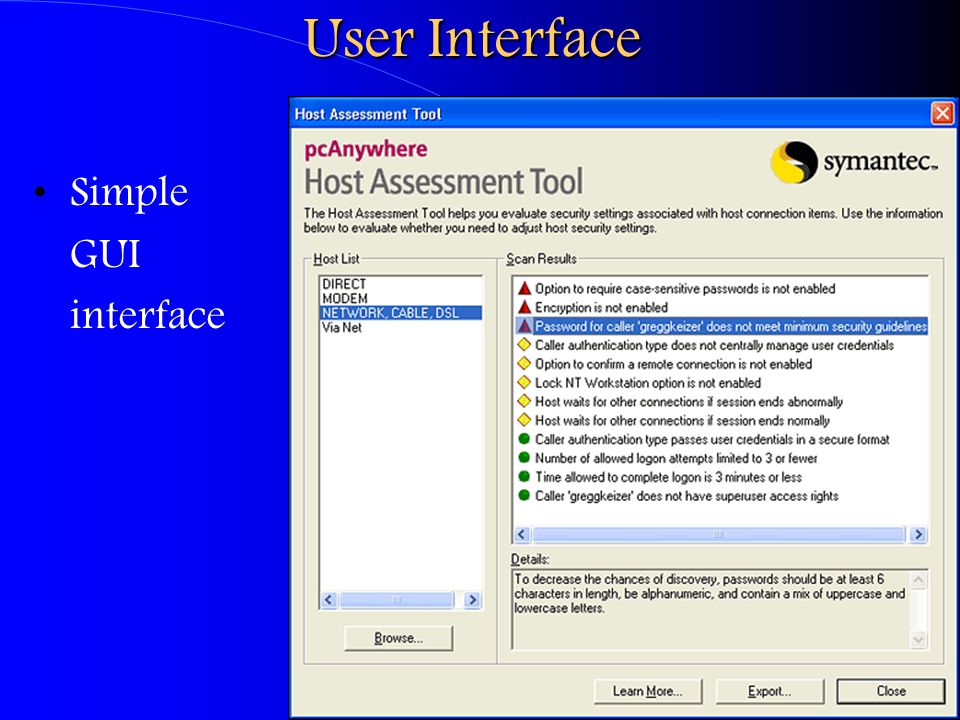Click Scan Results horizontal scrollbar thumb
The image size is (960, 720).
[718, 534]
